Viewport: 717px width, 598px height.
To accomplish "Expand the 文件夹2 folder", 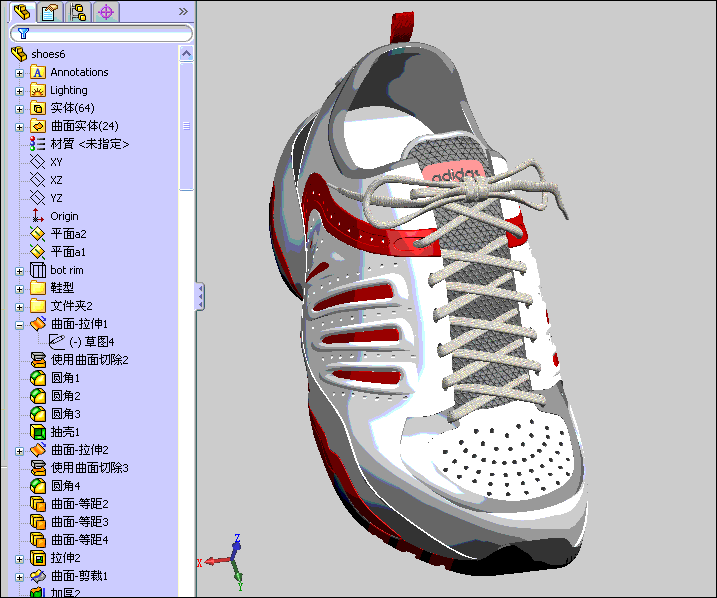I will [19, 307].
